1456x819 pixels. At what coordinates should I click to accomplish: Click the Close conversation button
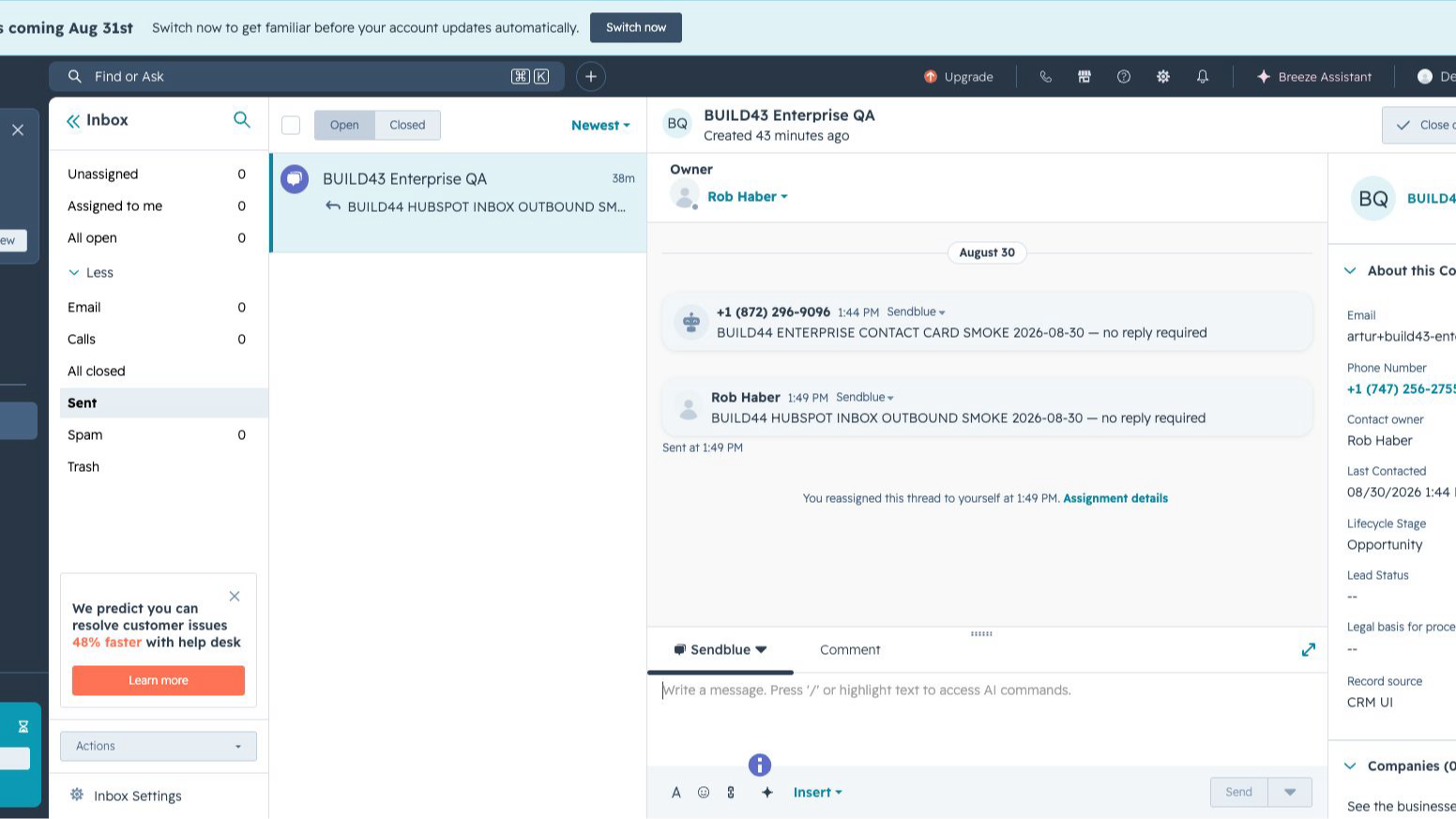click(1419, 126)
